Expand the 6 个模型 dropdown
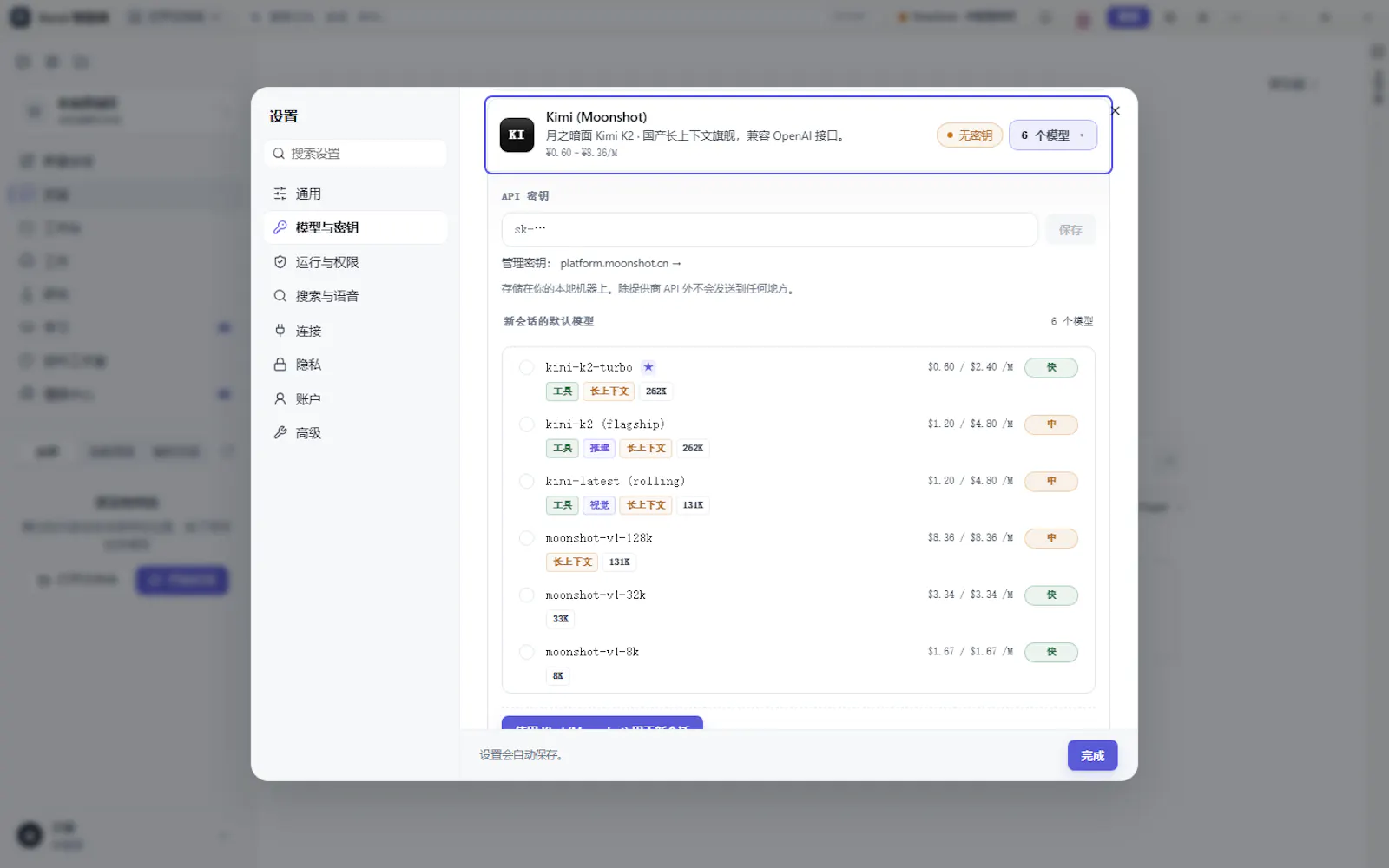Image resolution: width=1389 pixels, height=868 pixels. pyautogui.click(x=1053, y=135)
